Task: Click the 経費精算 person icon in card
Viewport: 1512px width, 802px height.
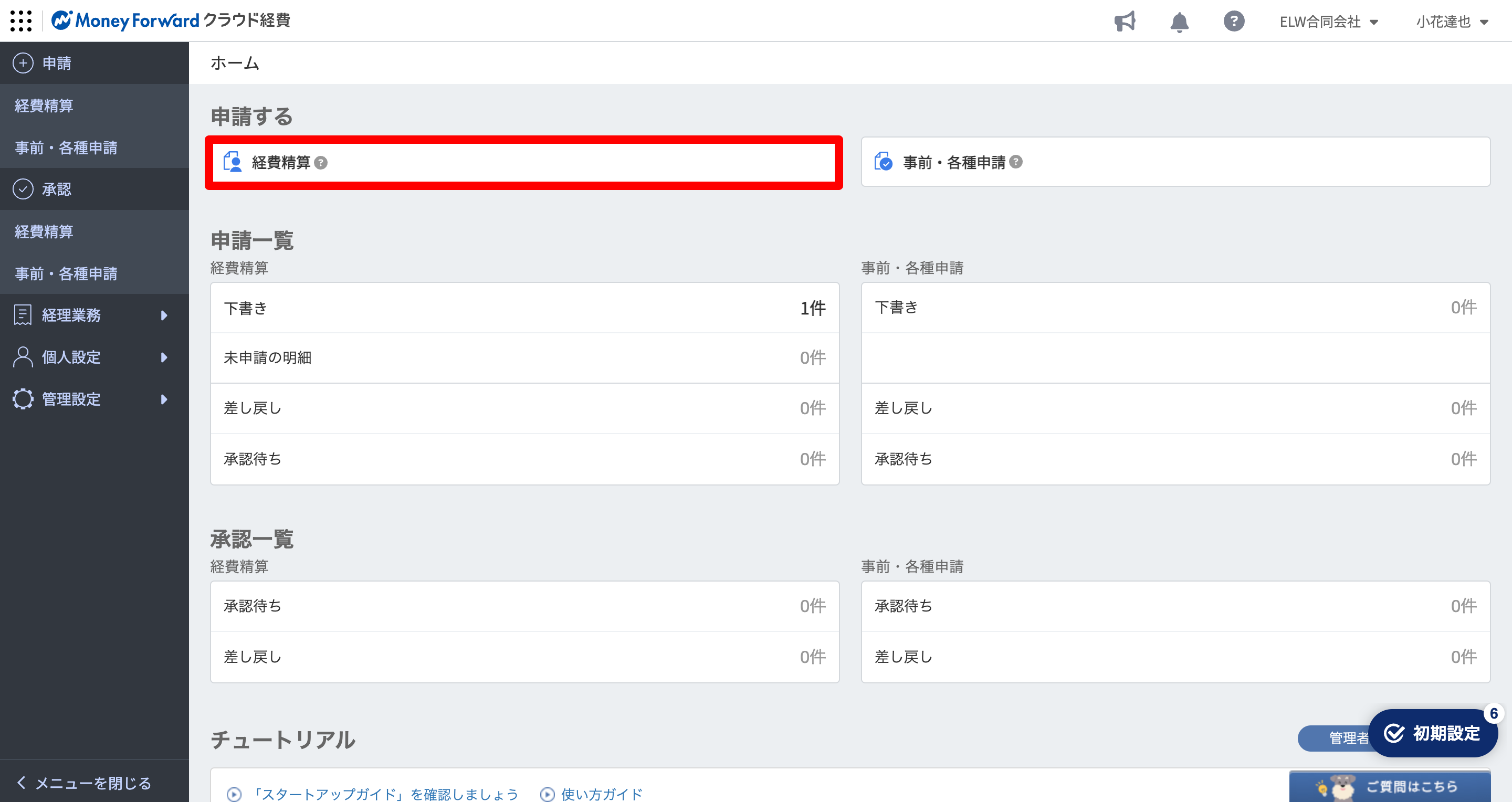Action: pyautogui.click(x=233, y=162)
